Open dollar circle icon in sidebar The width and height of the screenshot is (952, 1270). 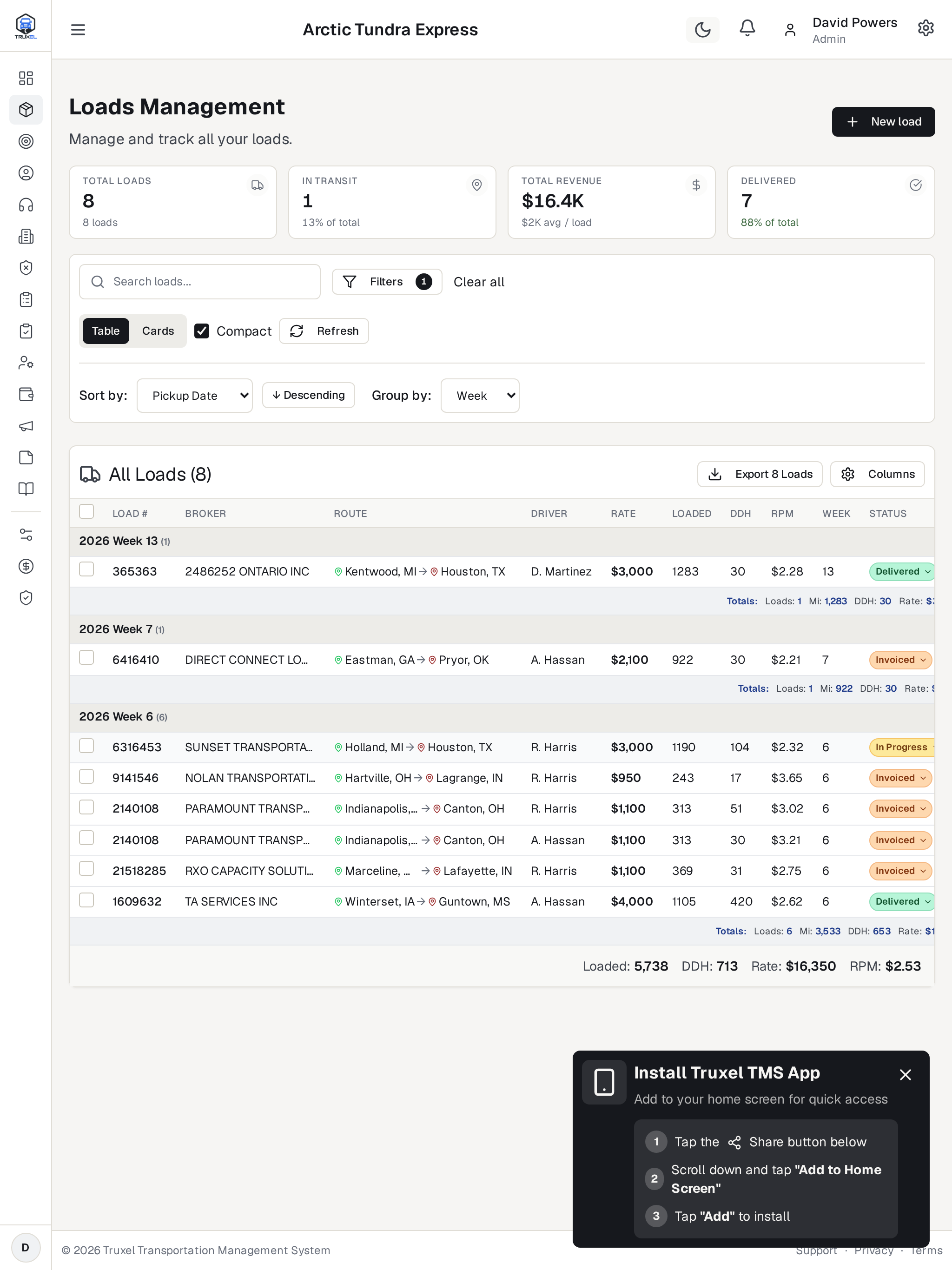(26, 567)
